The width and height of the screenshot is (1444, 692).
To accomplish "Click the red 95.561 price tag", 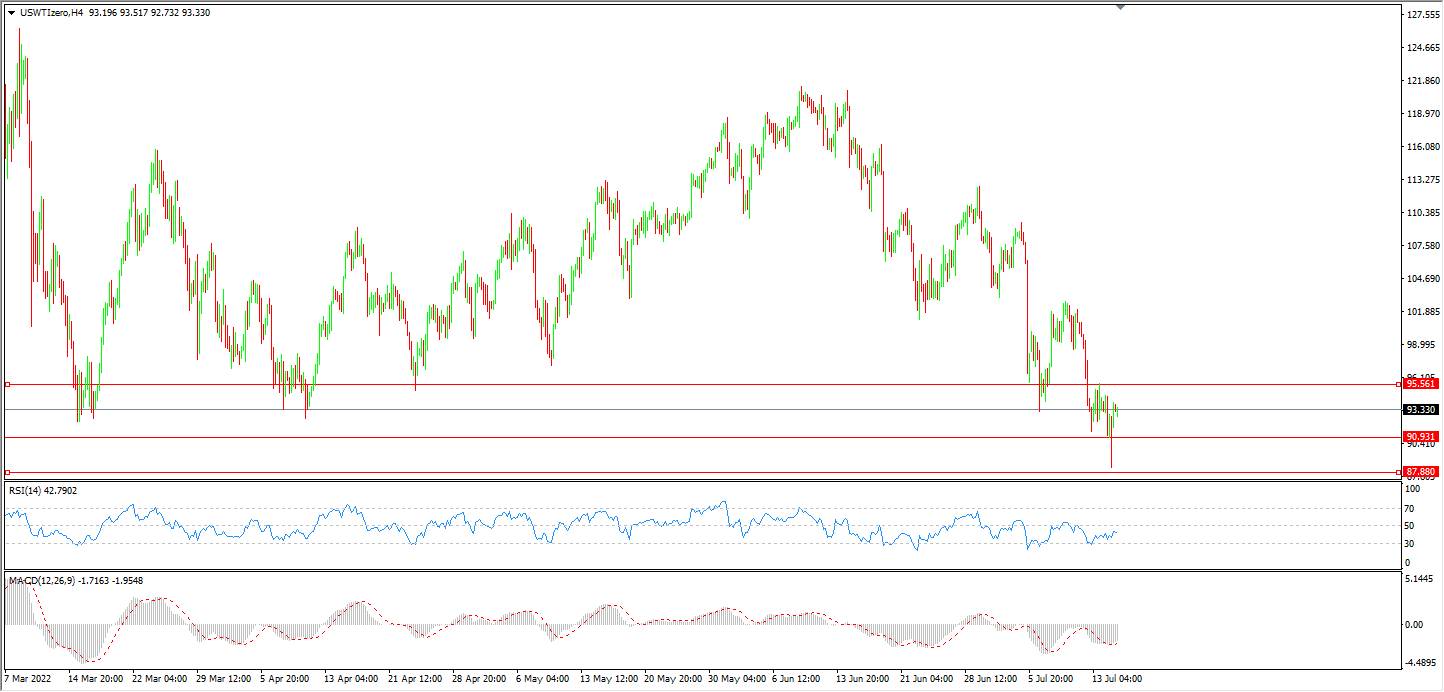I will [x=1421, y=384].
